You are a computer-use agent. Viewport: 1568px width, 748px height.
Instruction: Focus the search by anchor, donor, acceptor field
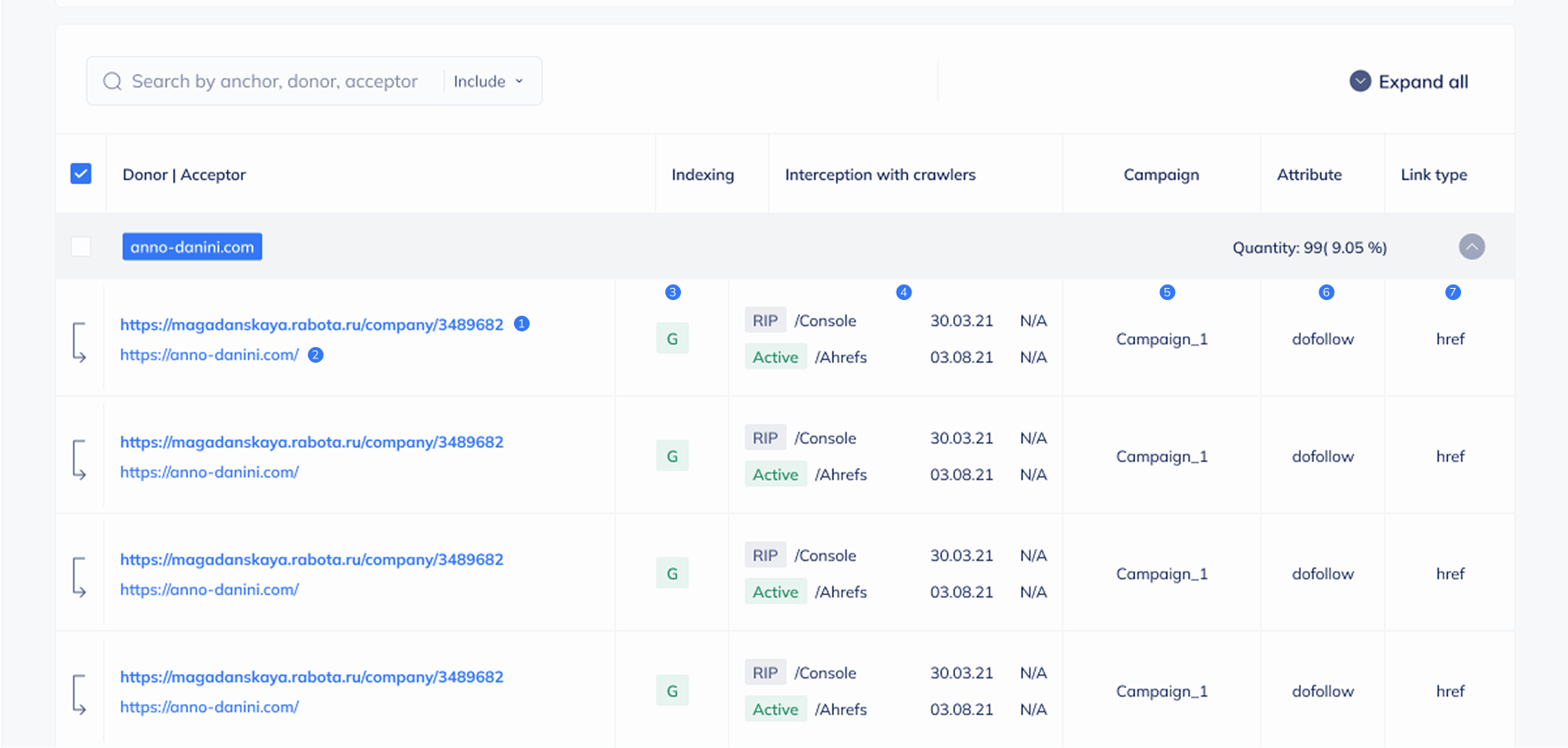pyautogui.click(x=274, y=81)
